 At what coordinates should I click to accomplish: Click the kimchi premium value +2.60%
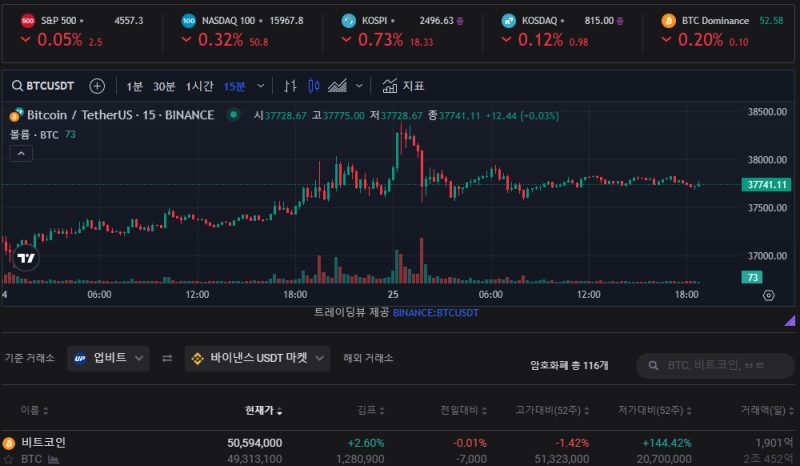tap(366, 443)
